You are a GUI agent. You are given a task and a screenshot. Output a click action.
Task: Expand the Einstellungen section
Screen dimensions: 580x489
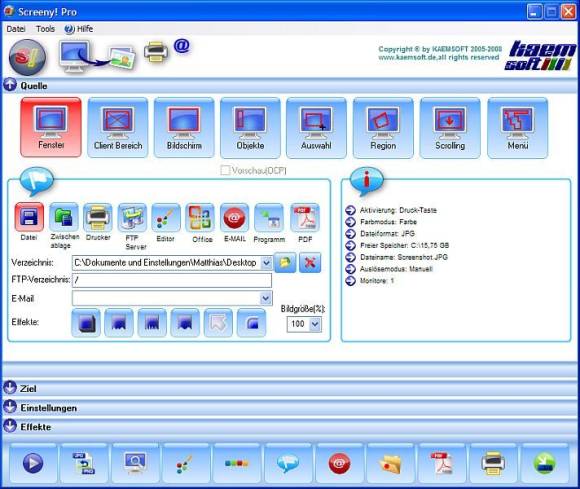pyautogui.click(x=10, y=407)
